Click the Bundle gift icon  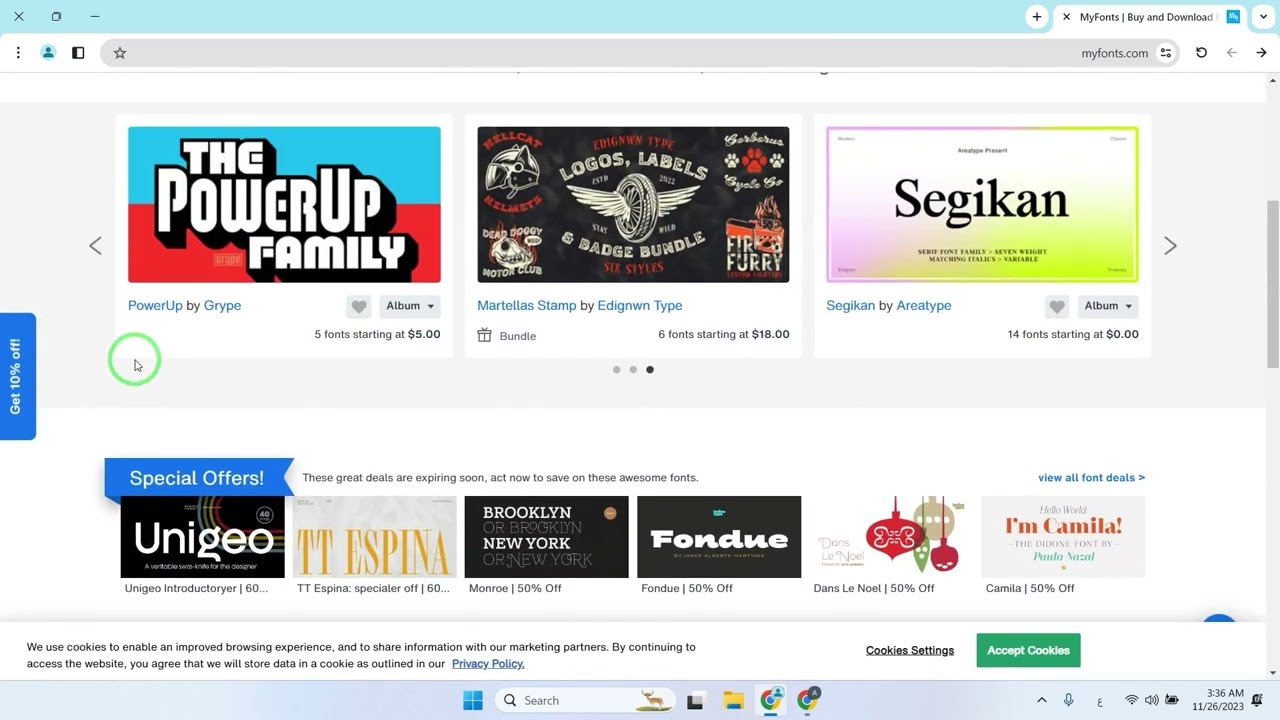(x=484, y=335)
